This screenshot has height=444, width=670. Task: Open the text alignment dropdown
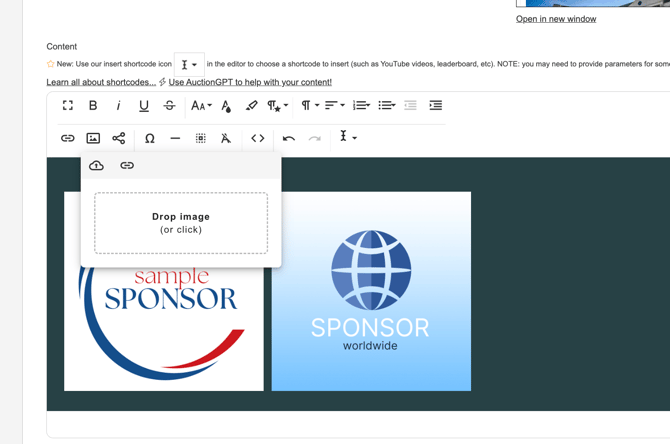pos(335,105)
